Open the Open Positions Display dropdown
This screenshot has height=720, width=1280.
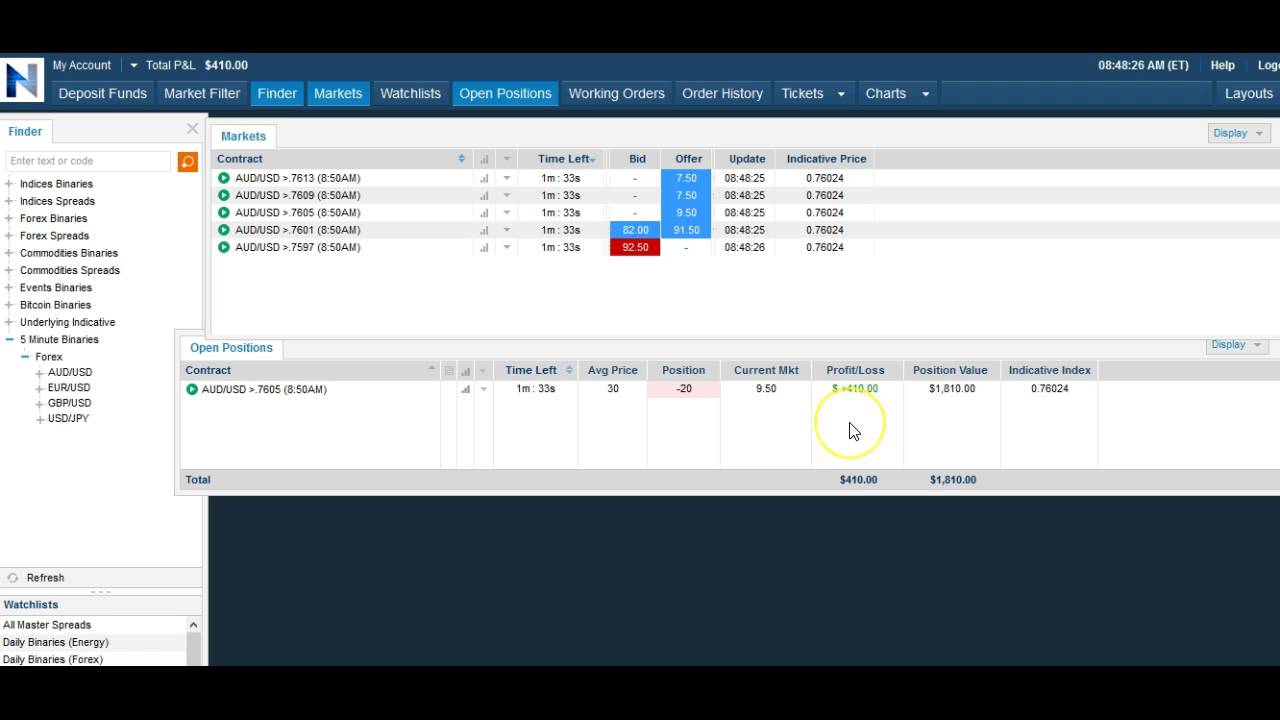pyautogui.click(x=1236, y=345)
